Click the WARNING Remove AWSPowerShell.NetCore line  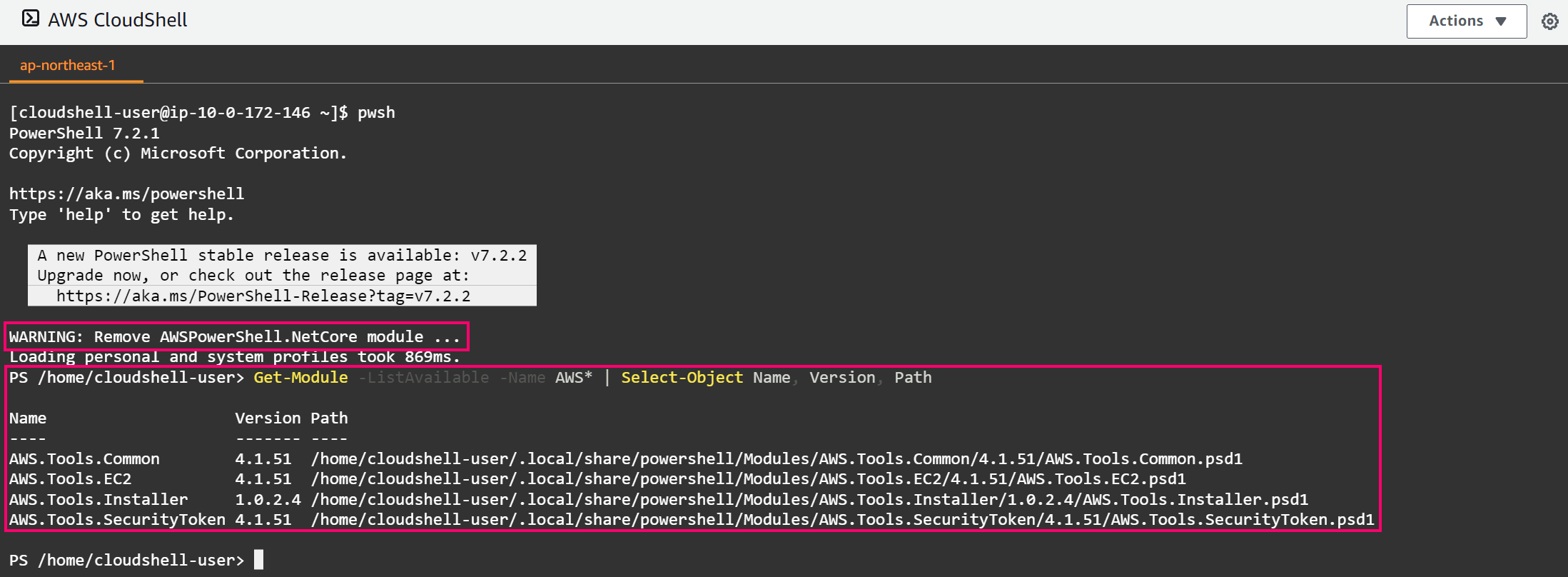pyautogui.click(x=235, y=337)
